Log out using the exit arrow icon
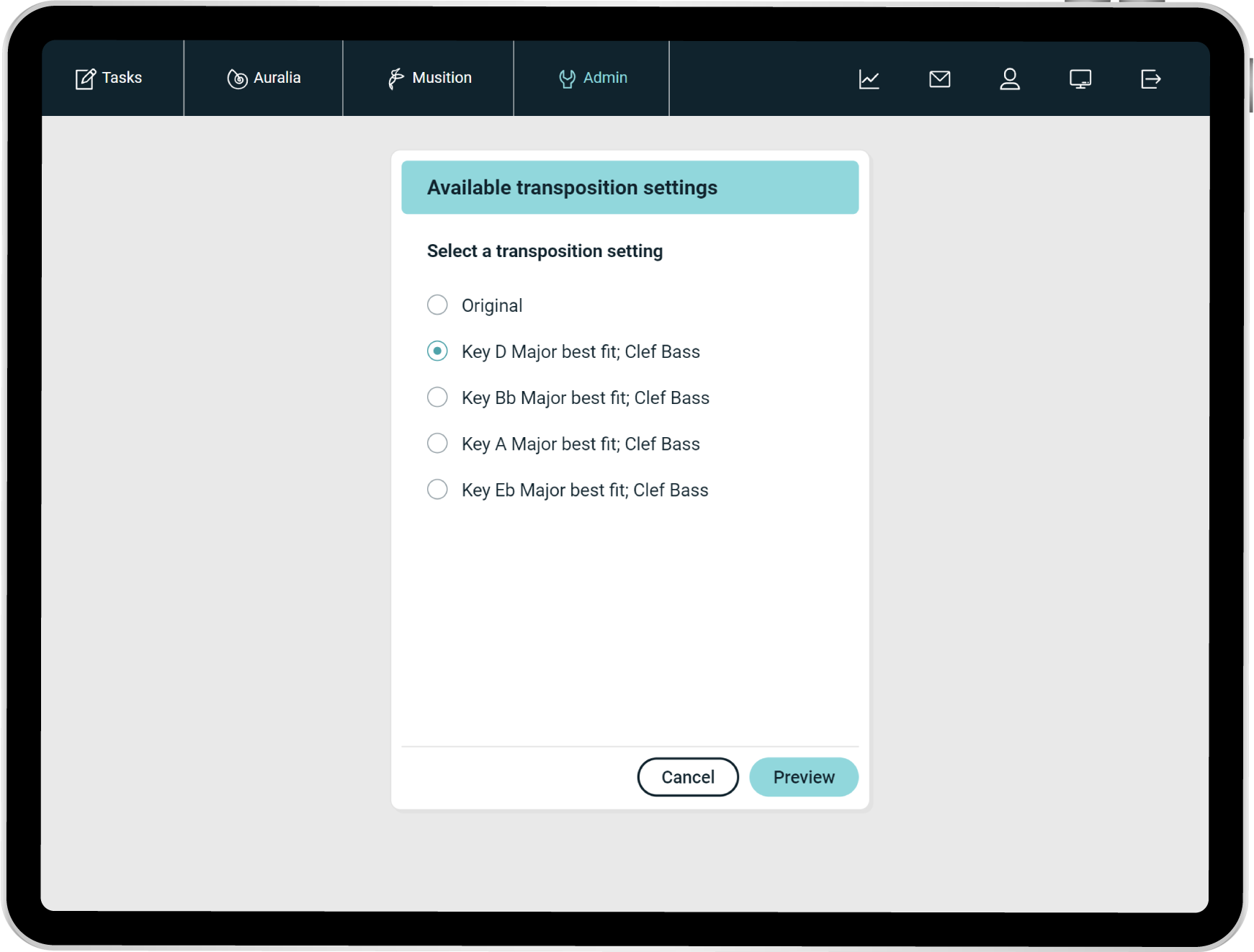This screenshot has height=952, width=1254. pos(1150,79)
